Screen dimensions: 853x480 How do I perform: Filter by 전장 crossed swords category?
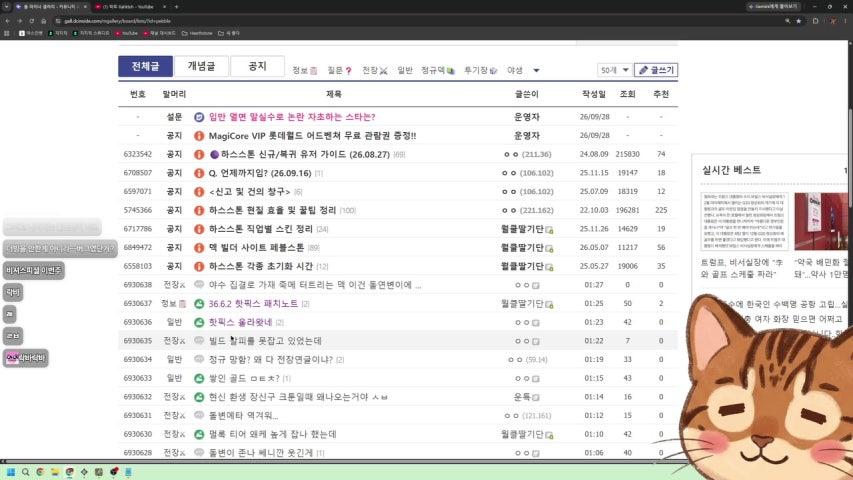(375, 70)
